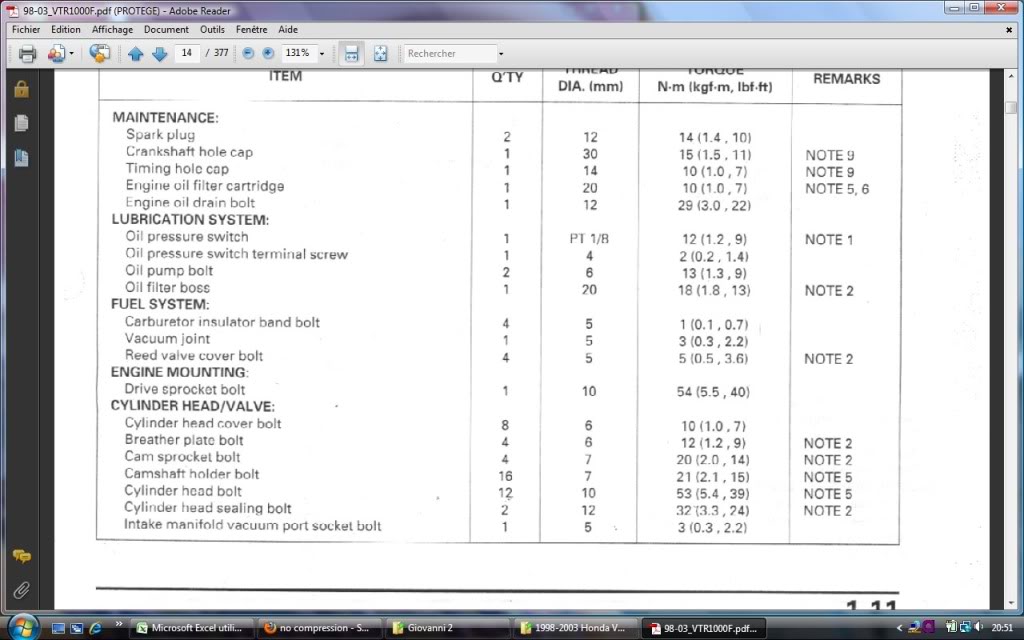This screenshot has width=1024, height=640.
Task: Click the zoom out minus button
Action: tap(248, 54)
